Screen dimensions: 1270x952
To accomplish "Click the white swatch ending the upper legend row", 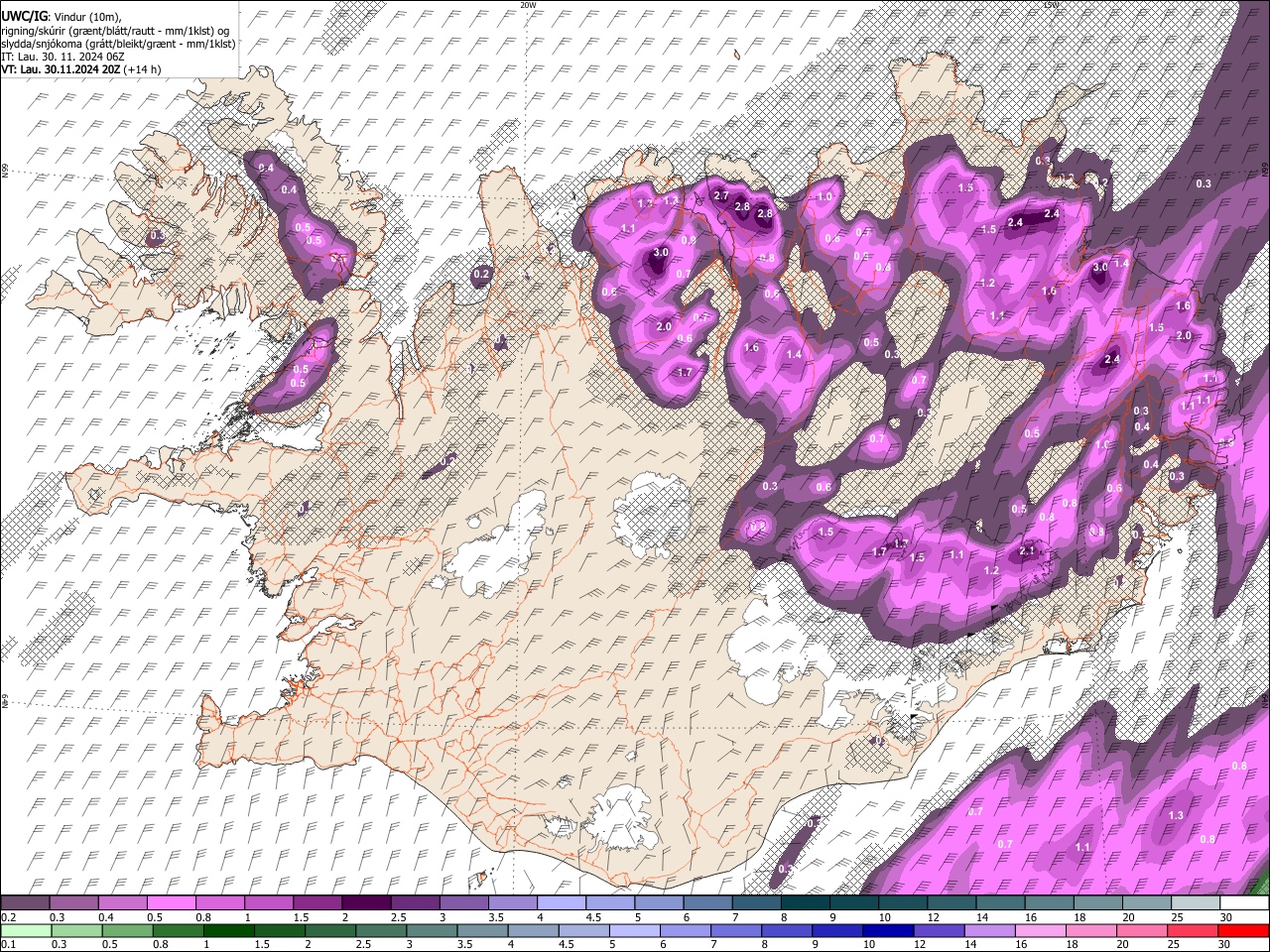I will (1243, 902).
